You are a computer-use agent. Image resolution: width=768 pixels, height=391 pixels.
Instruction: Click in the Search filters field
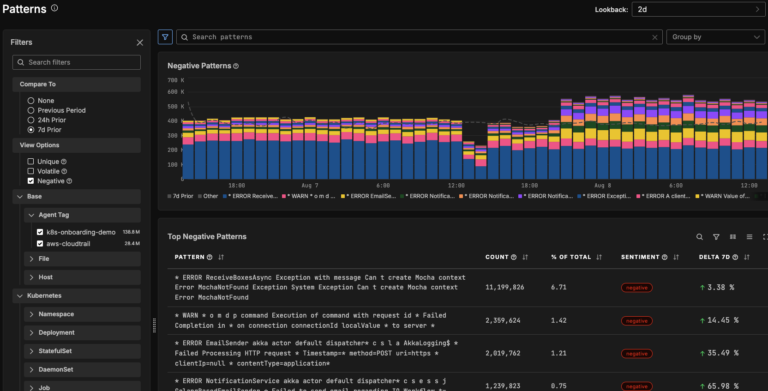point(76,62)
